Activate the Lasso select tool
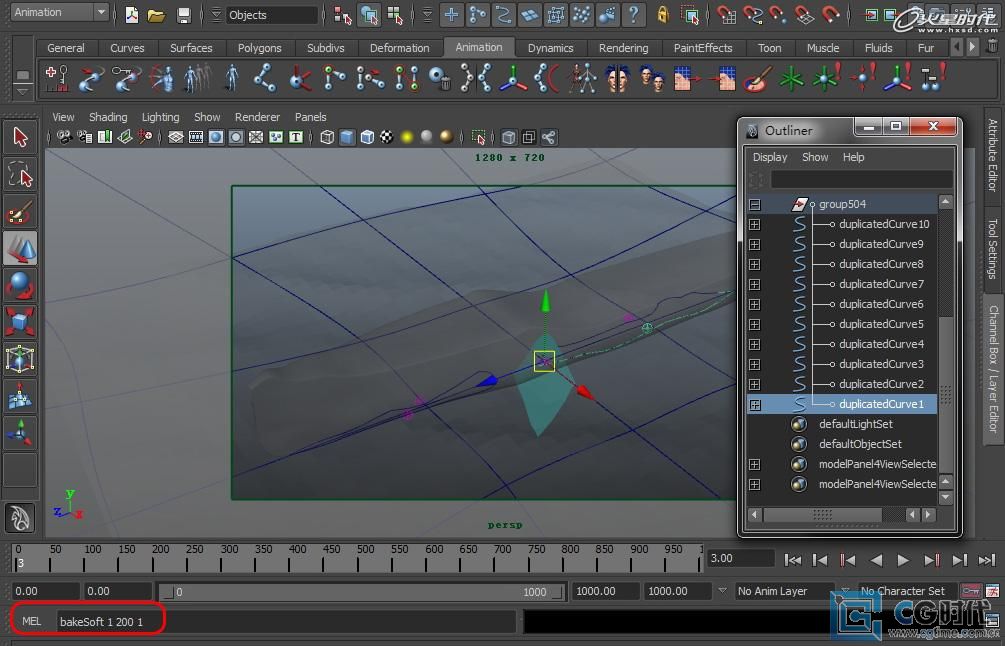The height and width of the screenshot is (646, 1005). click(20, 174)
